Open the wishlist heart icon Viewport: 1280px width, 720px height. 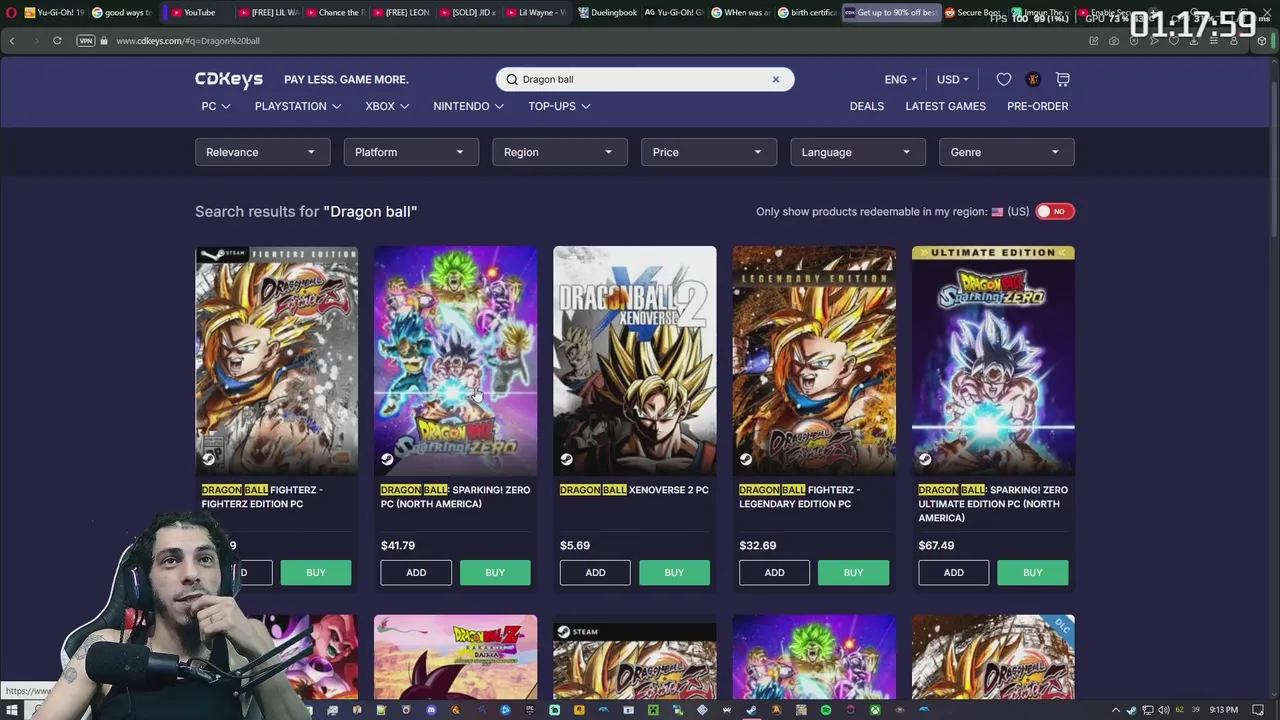1003,79
